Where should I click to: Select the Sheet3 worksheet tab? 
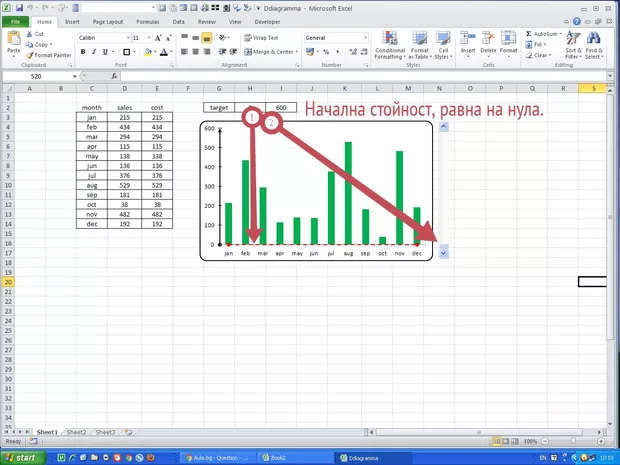(106, 432)
